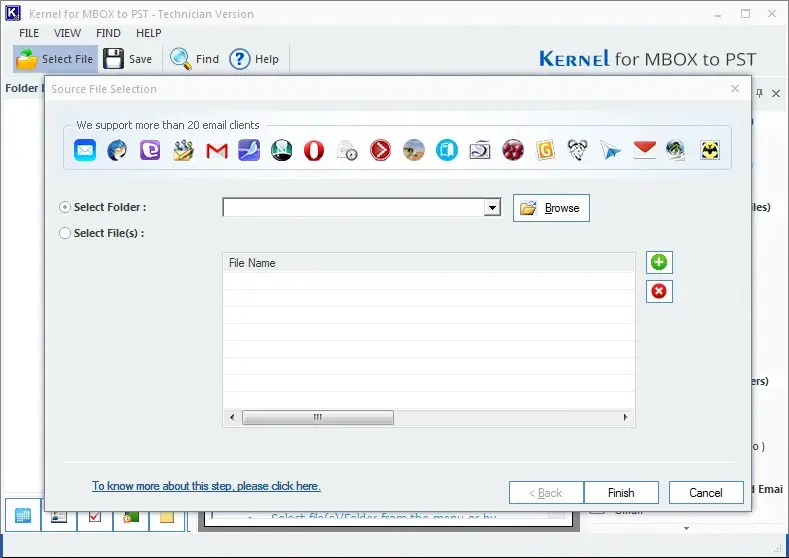Open the yellow notes icon at bottom
The width and height of the screenshot is (789, 558).
point(167,518)
